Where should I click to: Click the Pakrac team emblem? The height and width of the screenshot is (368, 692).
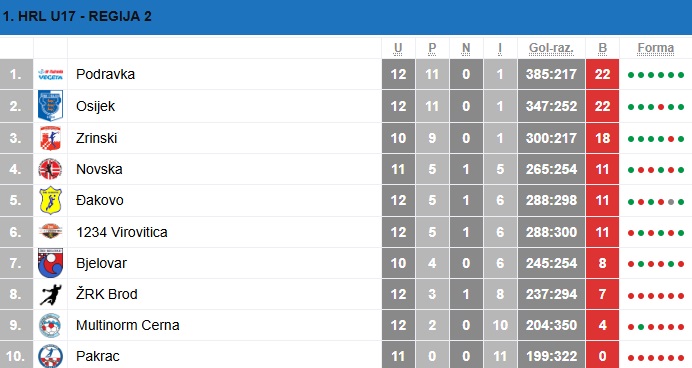[x=50, y=356]
